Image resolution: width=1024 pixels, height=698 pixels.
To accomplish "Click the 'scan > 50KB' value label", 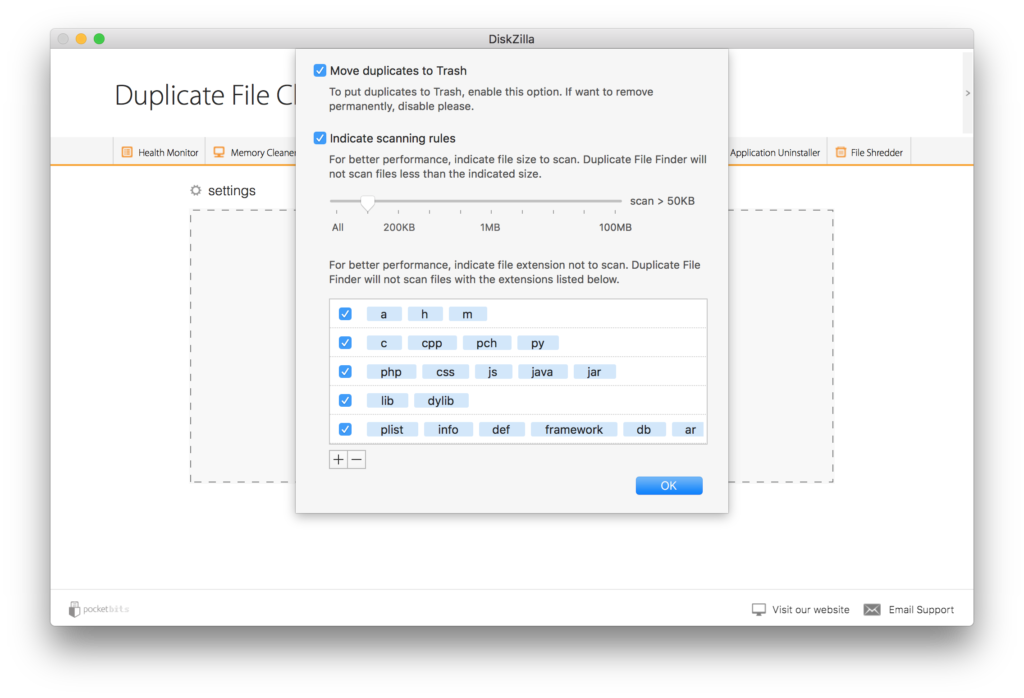I will click(x=662, y=200).
